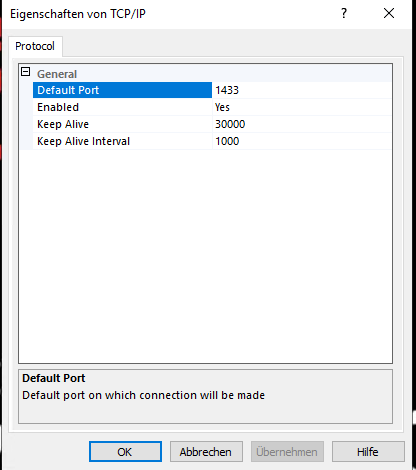Click the Abbrechen button
The image size is (416, 470).
tap(206, 452)
